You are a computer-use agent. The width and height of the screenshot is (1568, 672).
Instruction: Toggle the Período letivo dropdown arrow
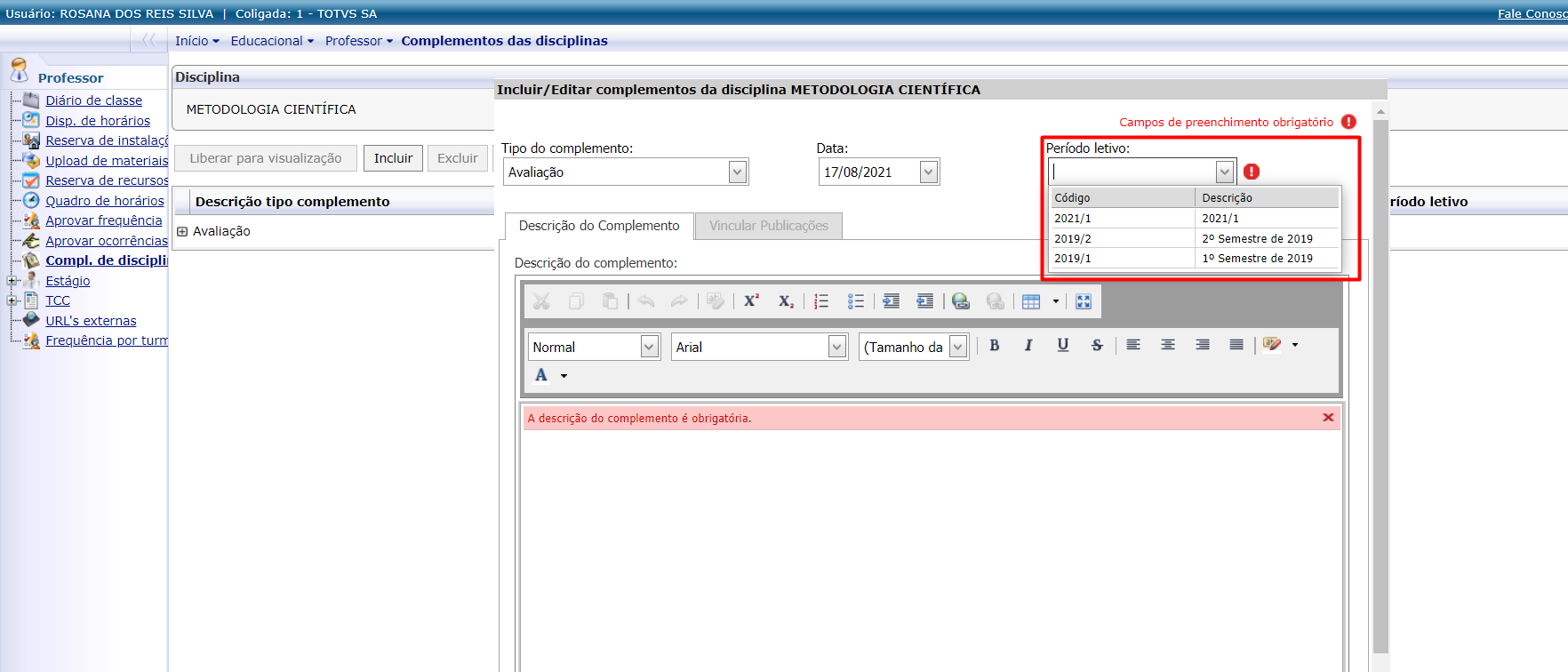point(1225,172)
